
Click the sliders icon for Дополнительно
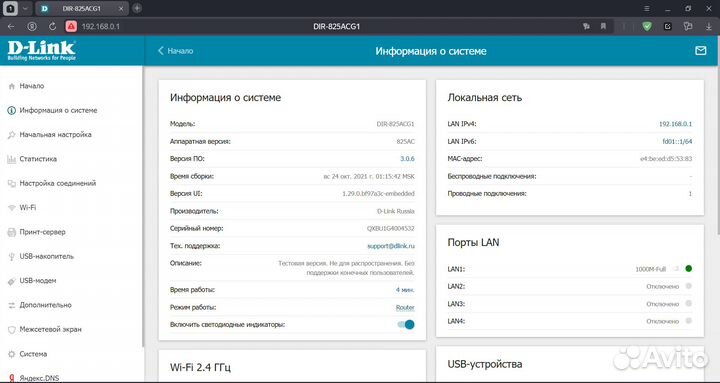point(11,305)
